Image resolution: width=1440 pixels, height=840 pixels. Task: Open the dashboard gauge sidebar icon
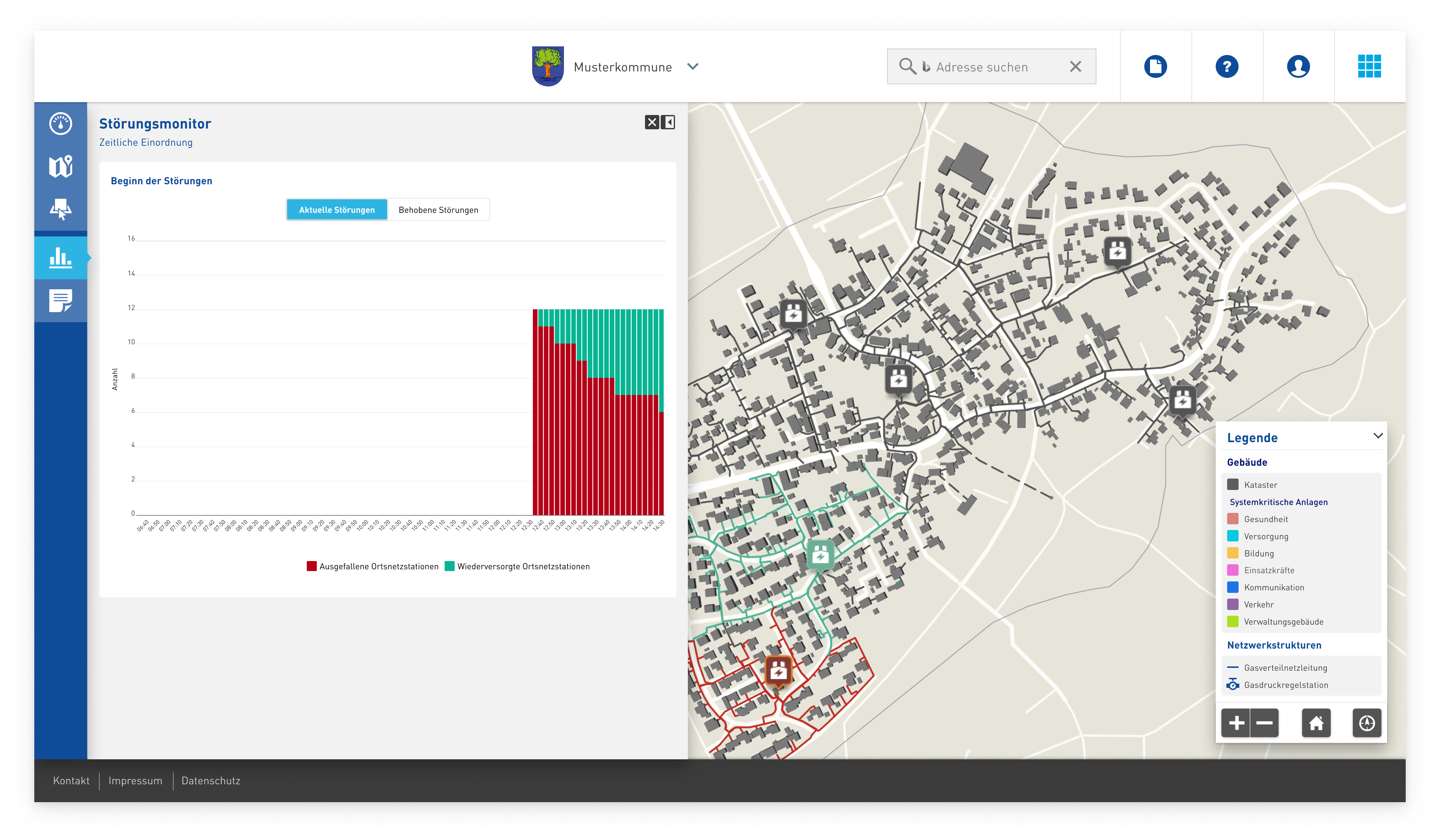tap(61, 124)
